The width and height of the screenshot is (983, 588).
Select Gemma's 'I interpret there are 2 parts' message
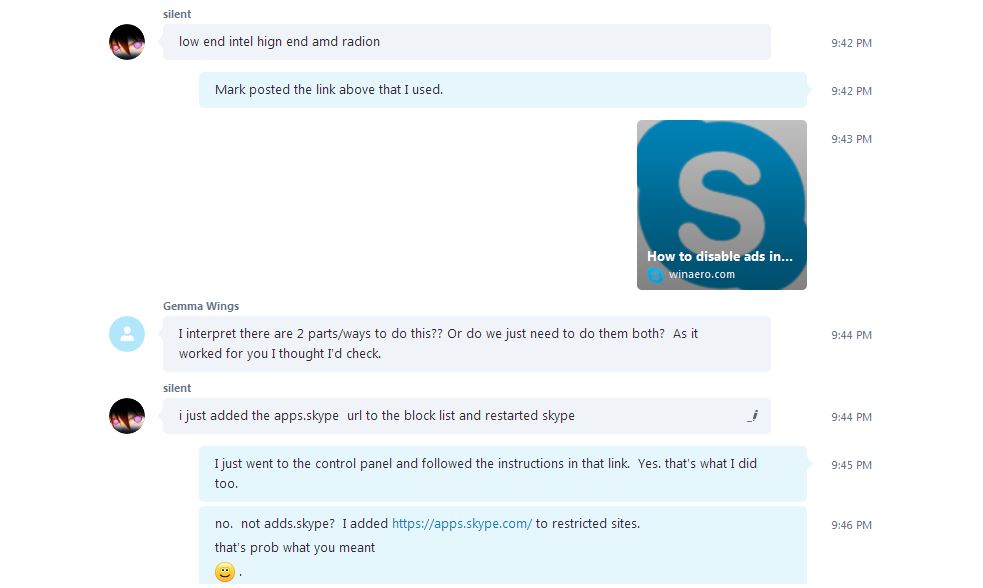[x=438, y=343]
